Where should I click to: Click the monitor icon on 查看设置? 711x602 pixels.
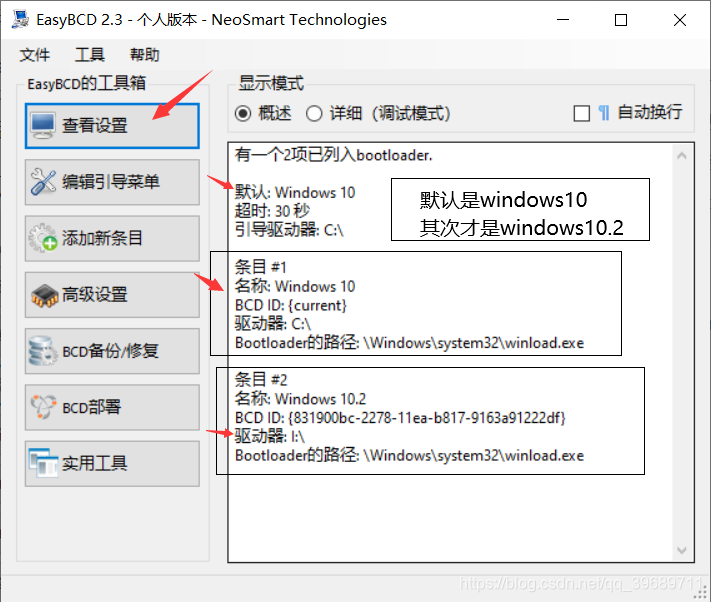click(x=43, y=126)
